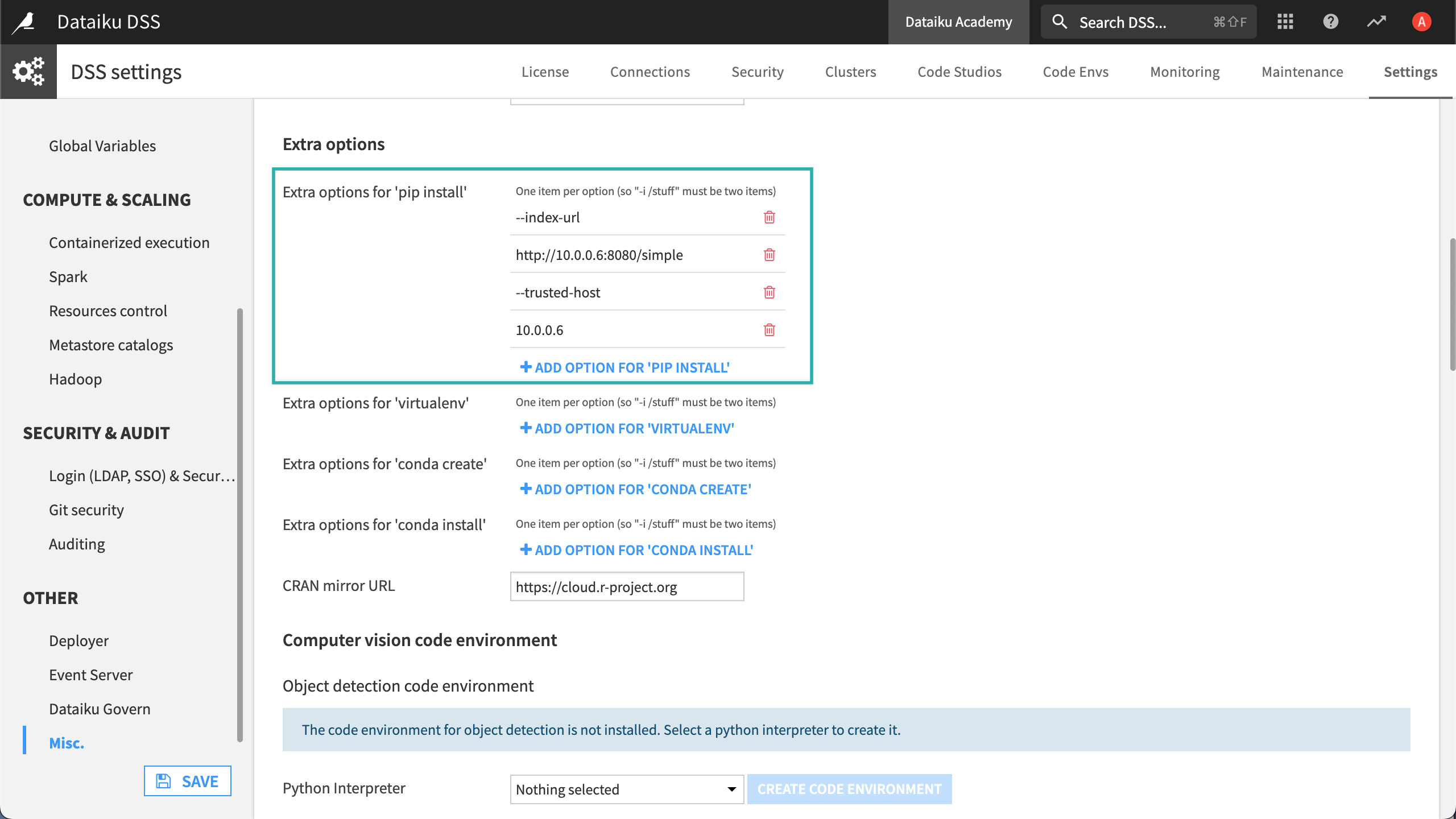This screenshot has height=819, width=1456.
Task: Click the CRAN mirror URL input field
Action: pos(626,586)
